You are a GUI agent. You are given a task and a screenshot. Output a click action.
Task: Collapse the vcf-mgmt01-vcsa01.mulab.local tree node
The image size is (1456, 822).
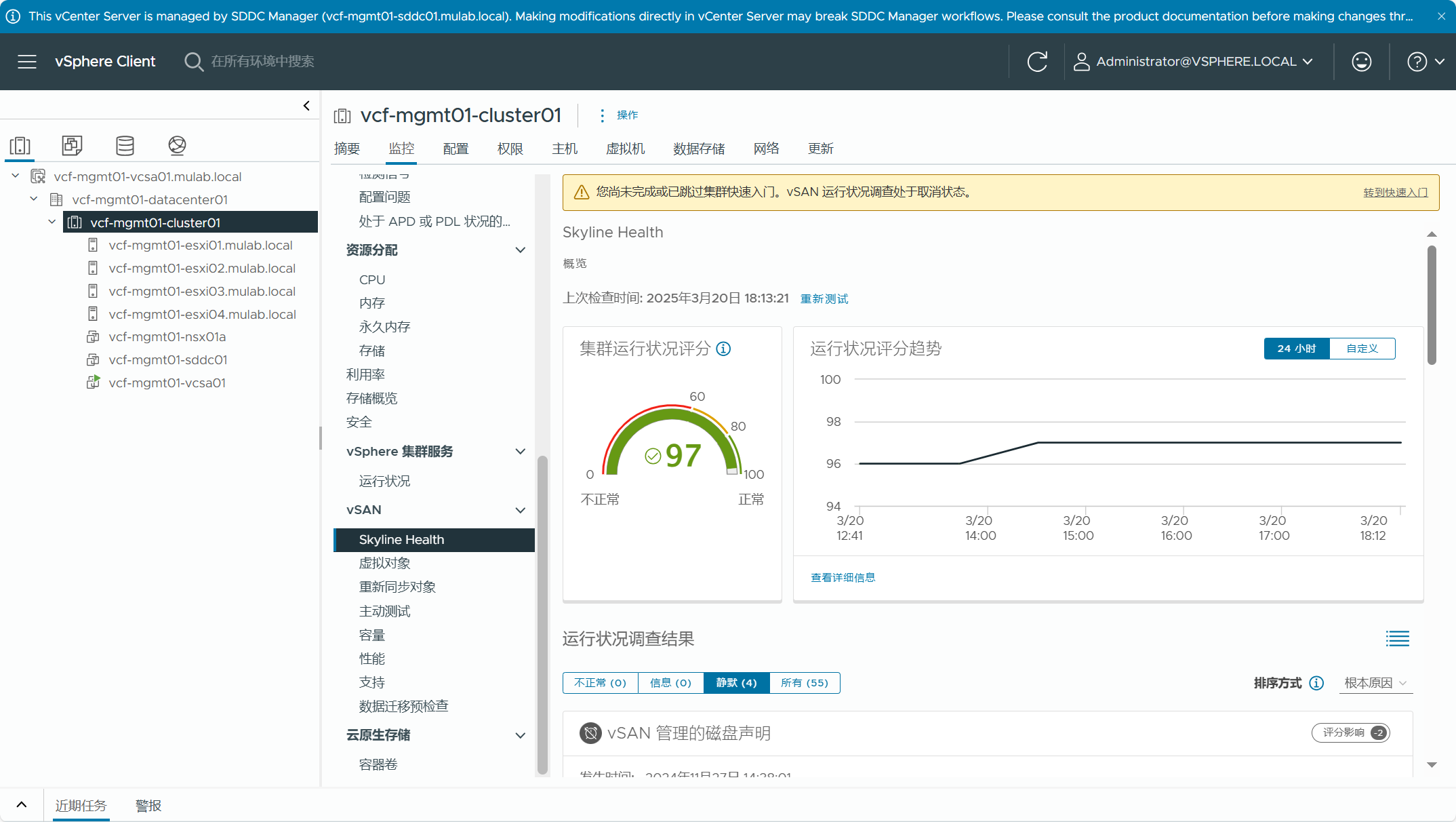tap(15, 176)
